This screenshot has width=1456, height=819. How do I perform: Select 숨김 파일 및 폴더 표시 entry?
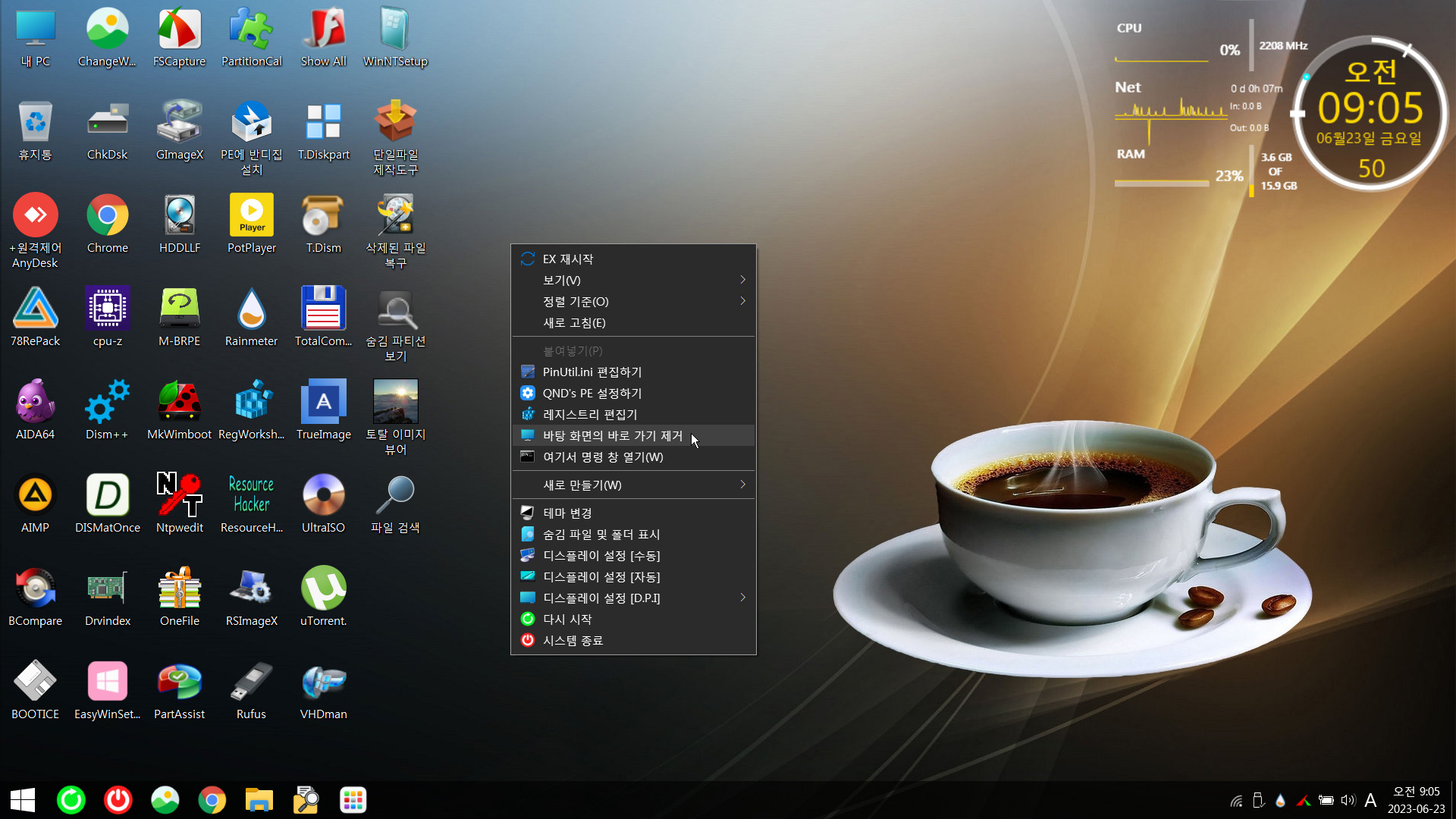pyautogui.click(x=633, y=534)
